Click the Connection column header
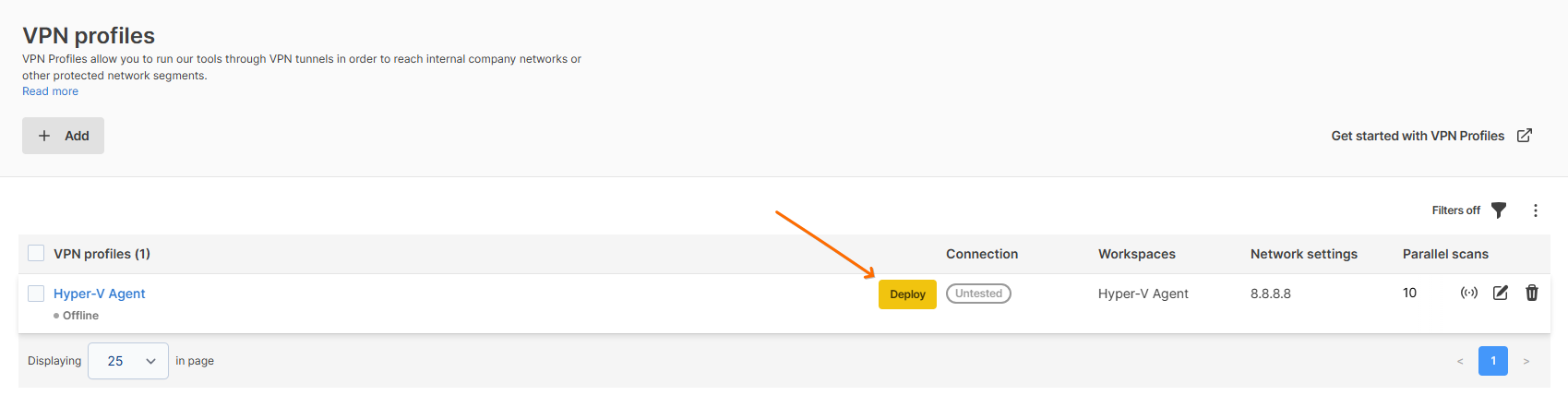 [982, 254]
